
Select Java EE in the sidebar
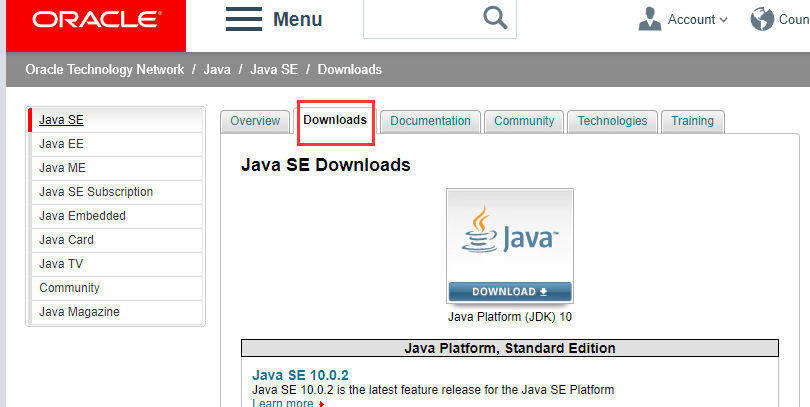coord(116,144)
